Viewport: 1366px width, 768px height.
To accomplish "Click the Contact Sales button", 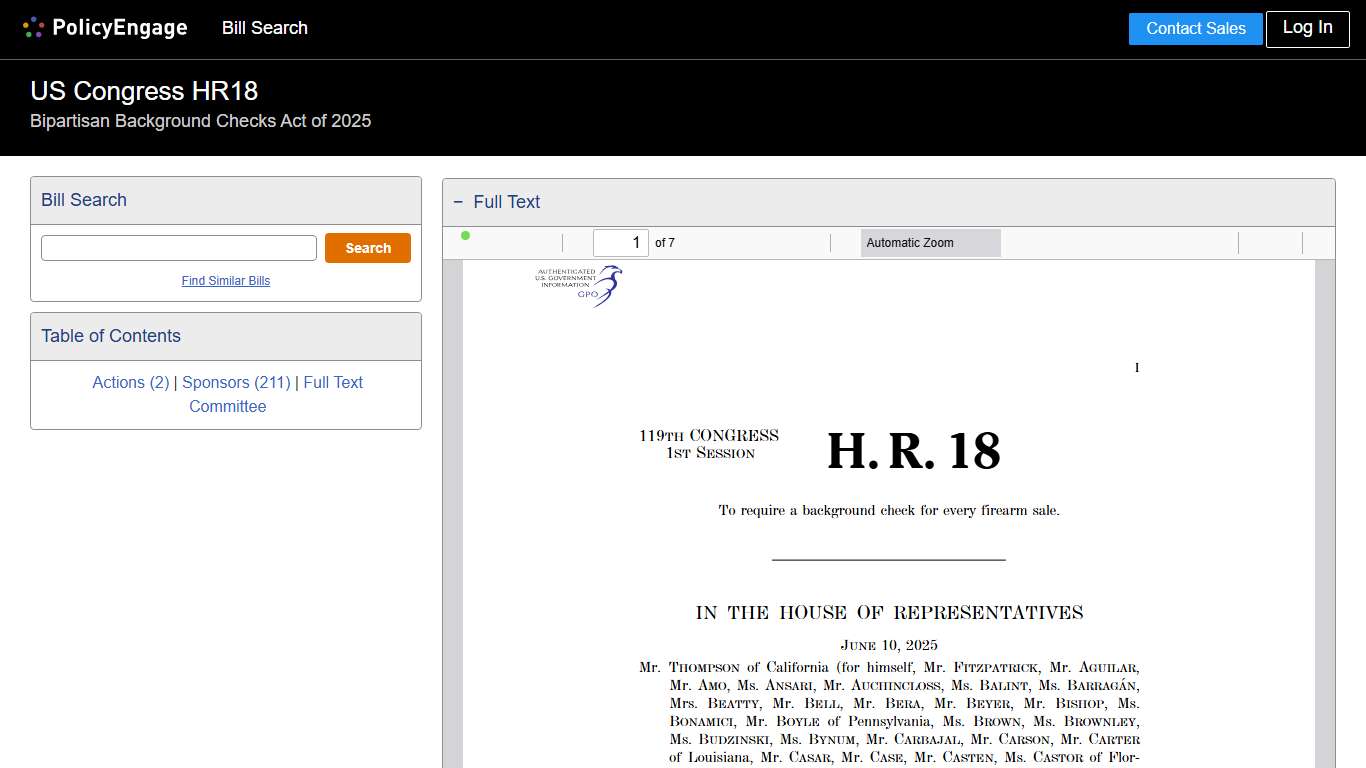I will click(1195, 28).
